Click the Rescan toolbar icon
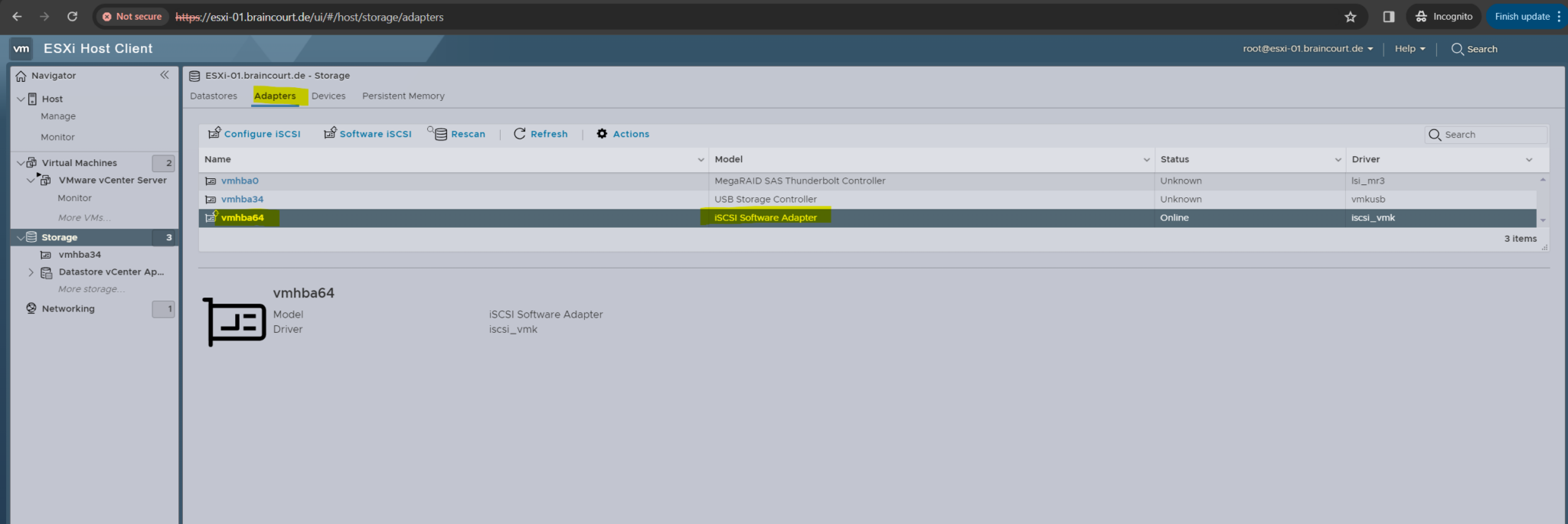 click(438, 133)
